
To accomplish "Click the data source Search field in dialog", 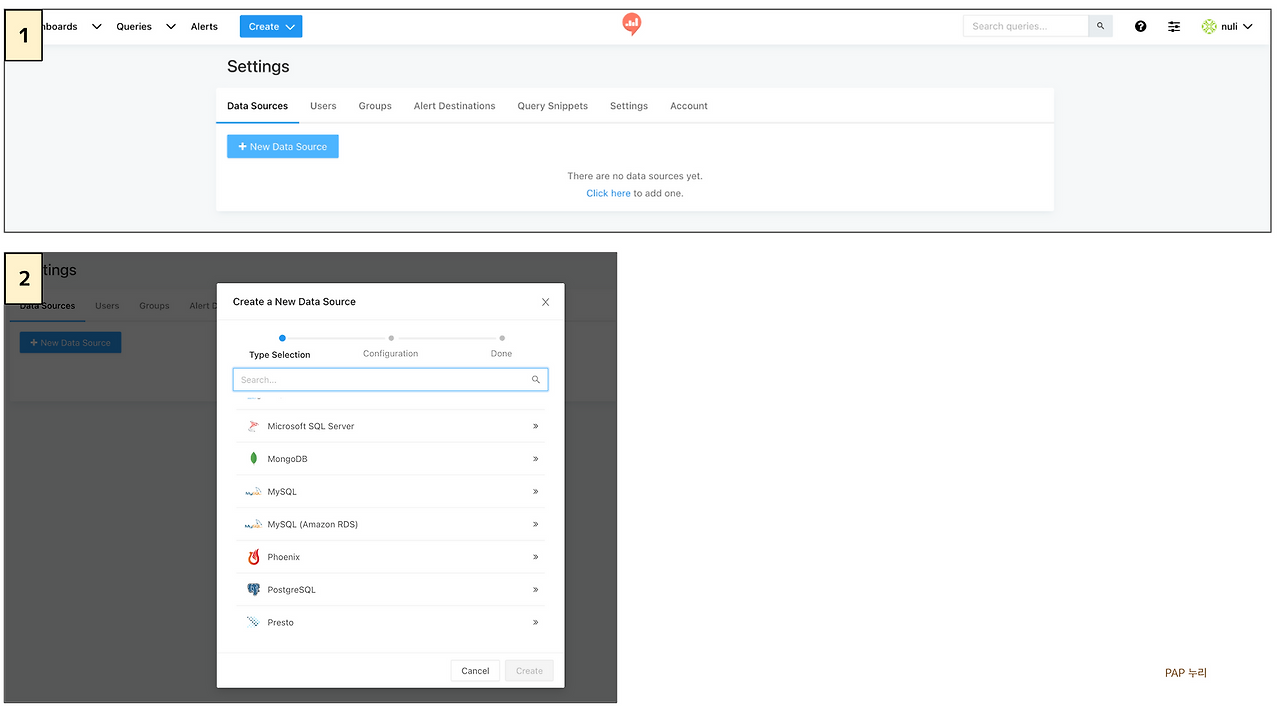I will [390, 380].
